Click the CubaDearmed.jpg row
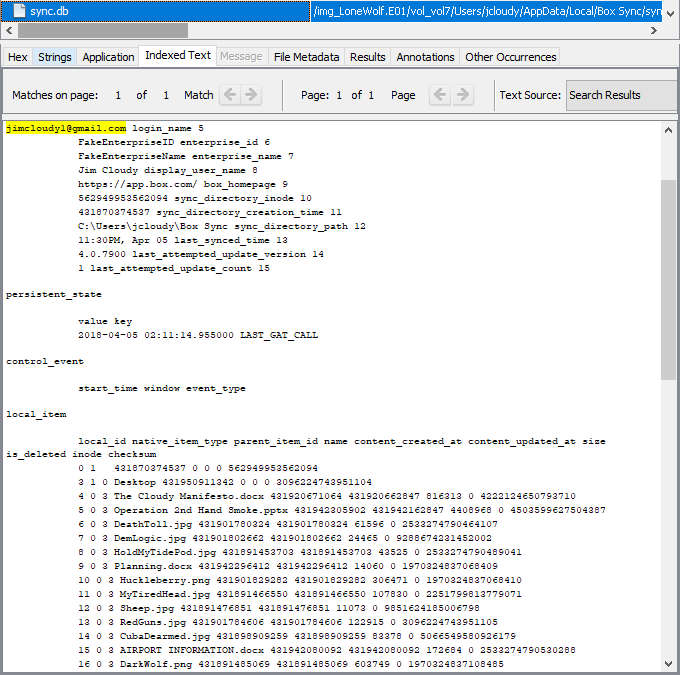680x675 pixels. pos(297,636)
